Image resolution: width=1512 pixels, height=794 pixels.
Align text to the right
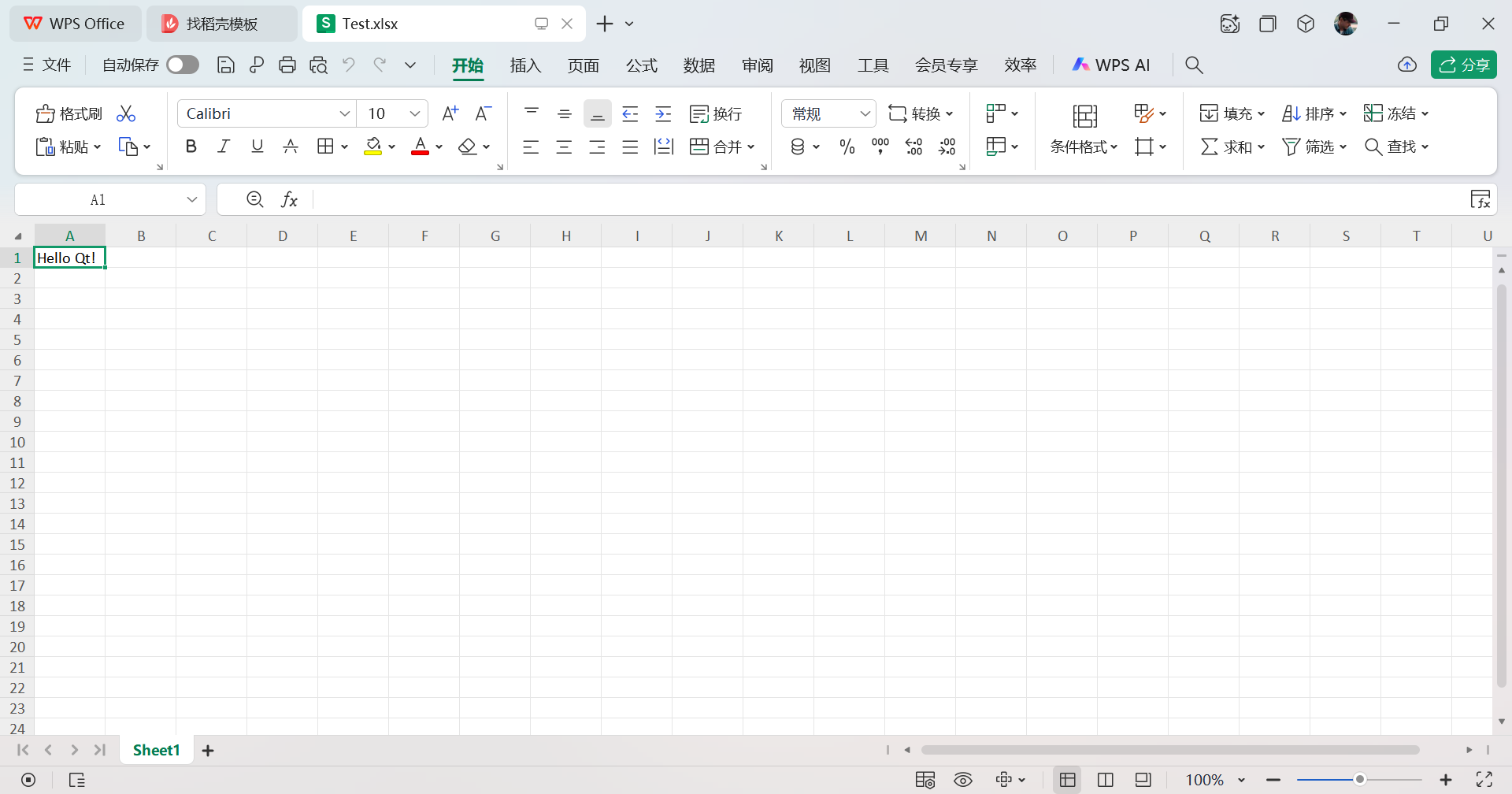click(598, 147)
